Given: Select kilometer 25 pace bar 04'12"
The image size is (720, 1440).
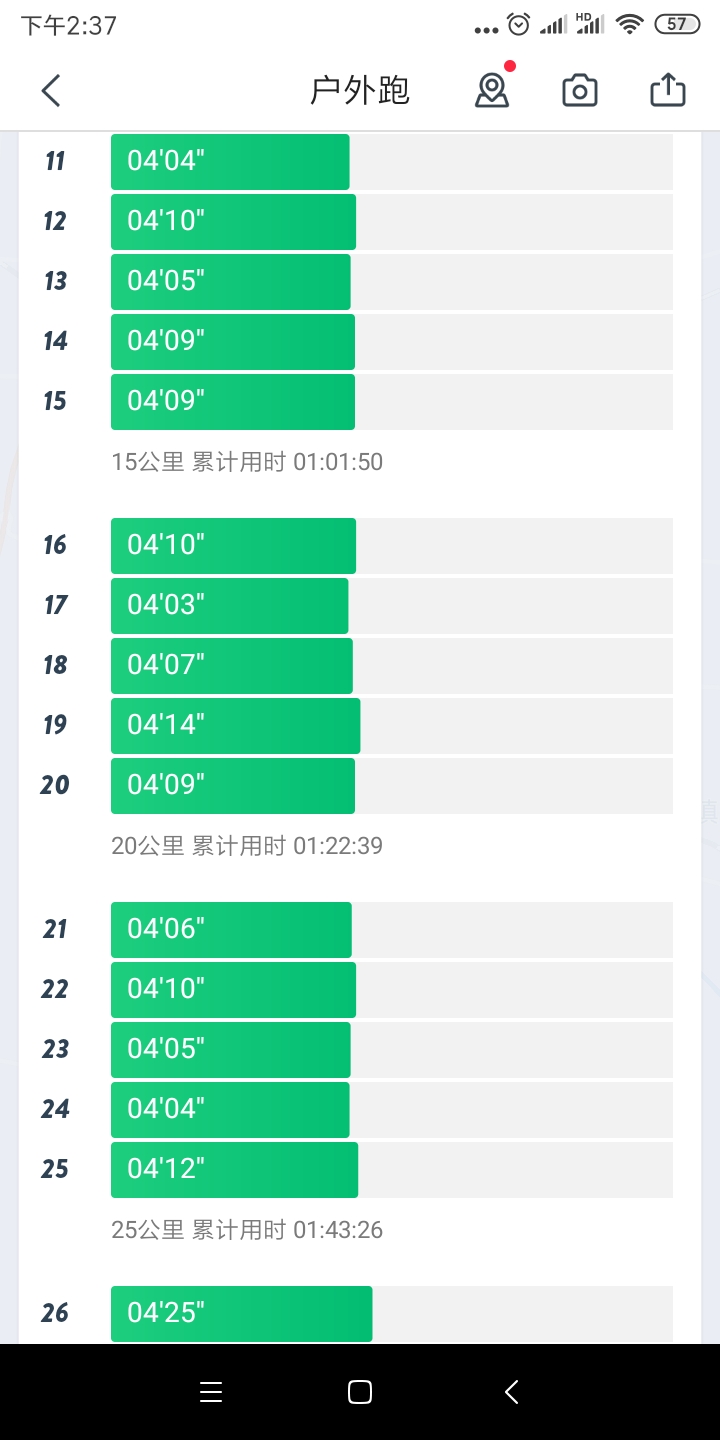Looking at the screenshot, I should pos(234,1170).
